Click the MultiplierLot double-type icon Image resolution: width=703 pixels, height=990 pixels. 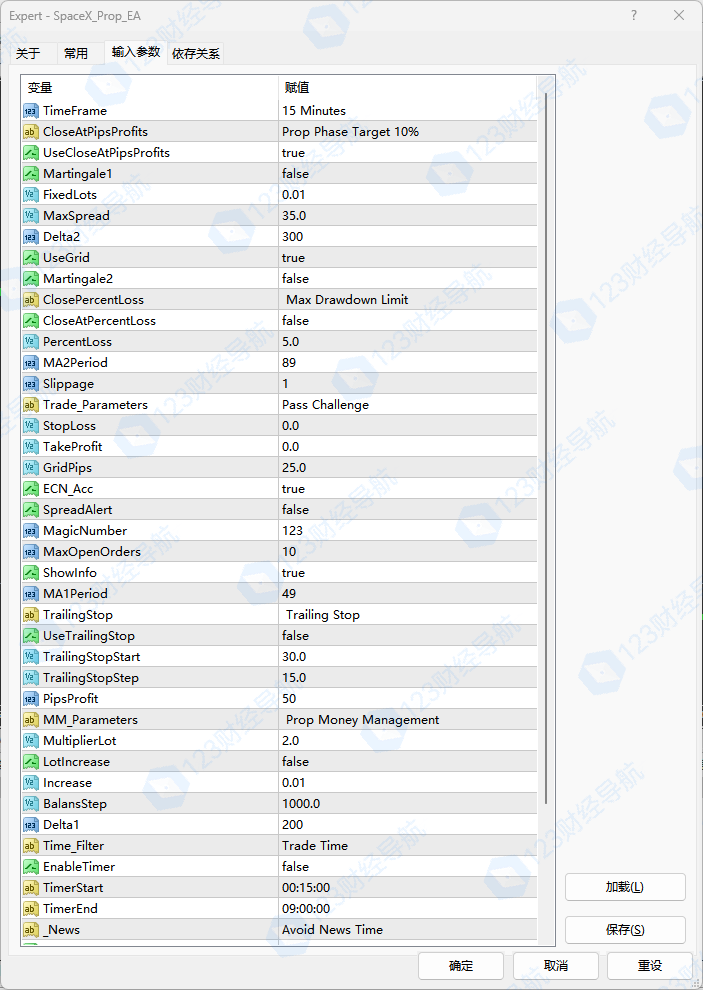point(30,741)
